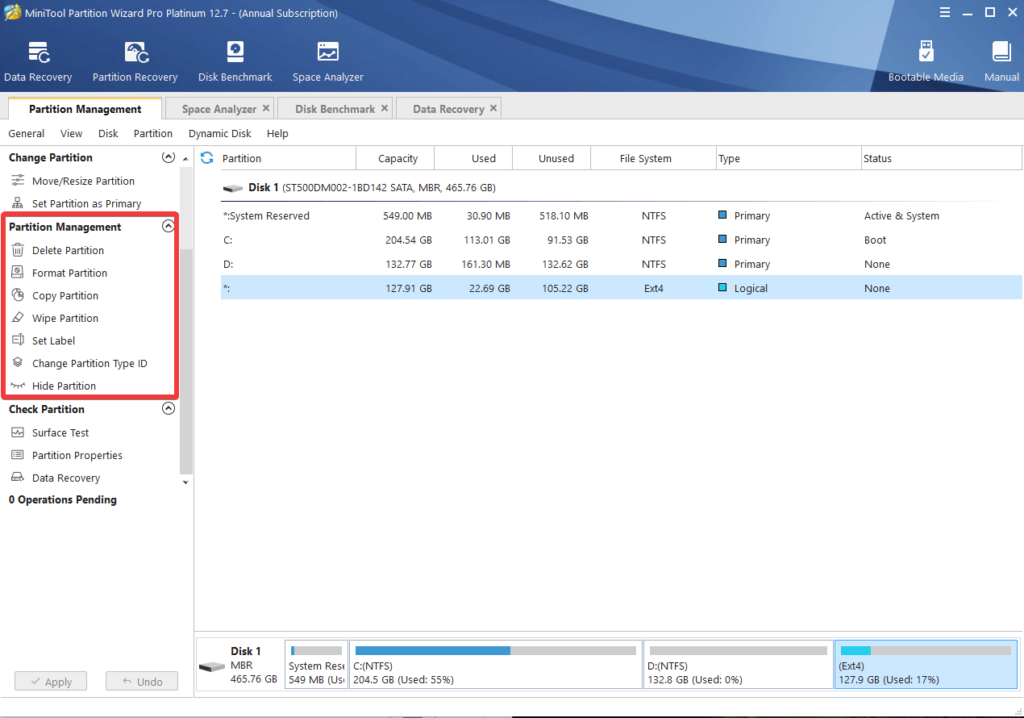Open the Disk Benchmark toolbar icon

pos(235,52)
